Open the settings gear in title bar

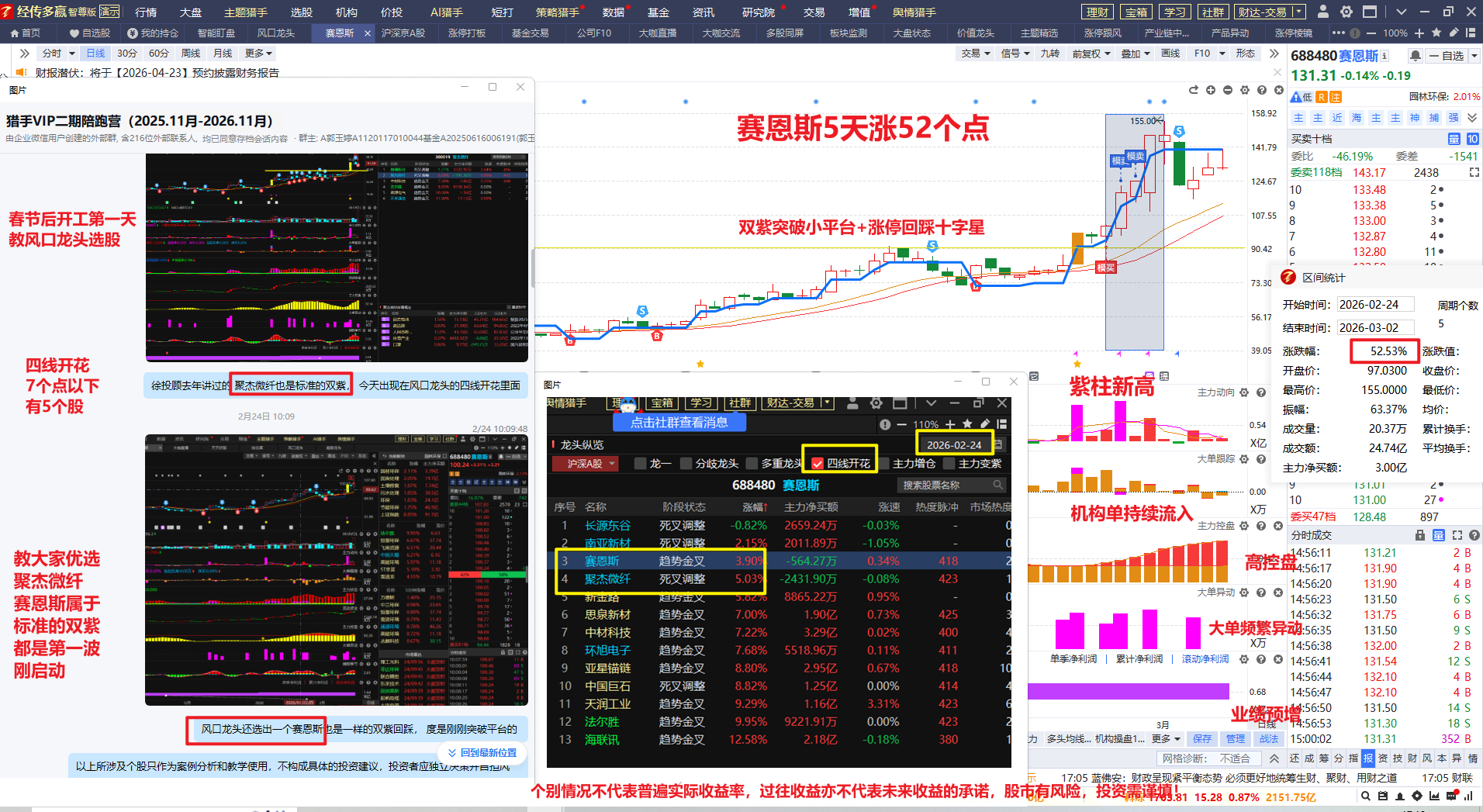point(1346,12)
